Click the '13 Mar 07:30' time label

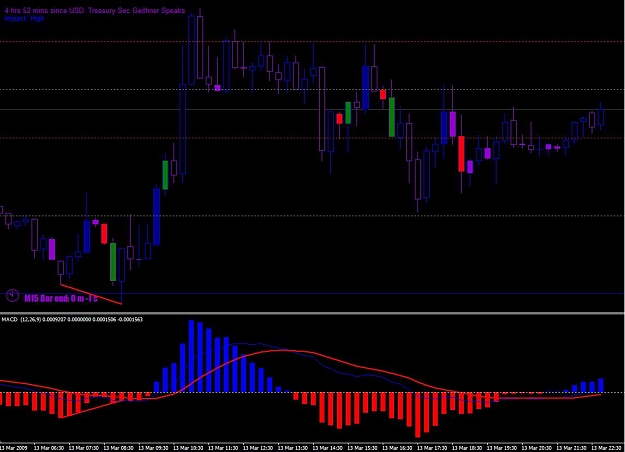84,448
